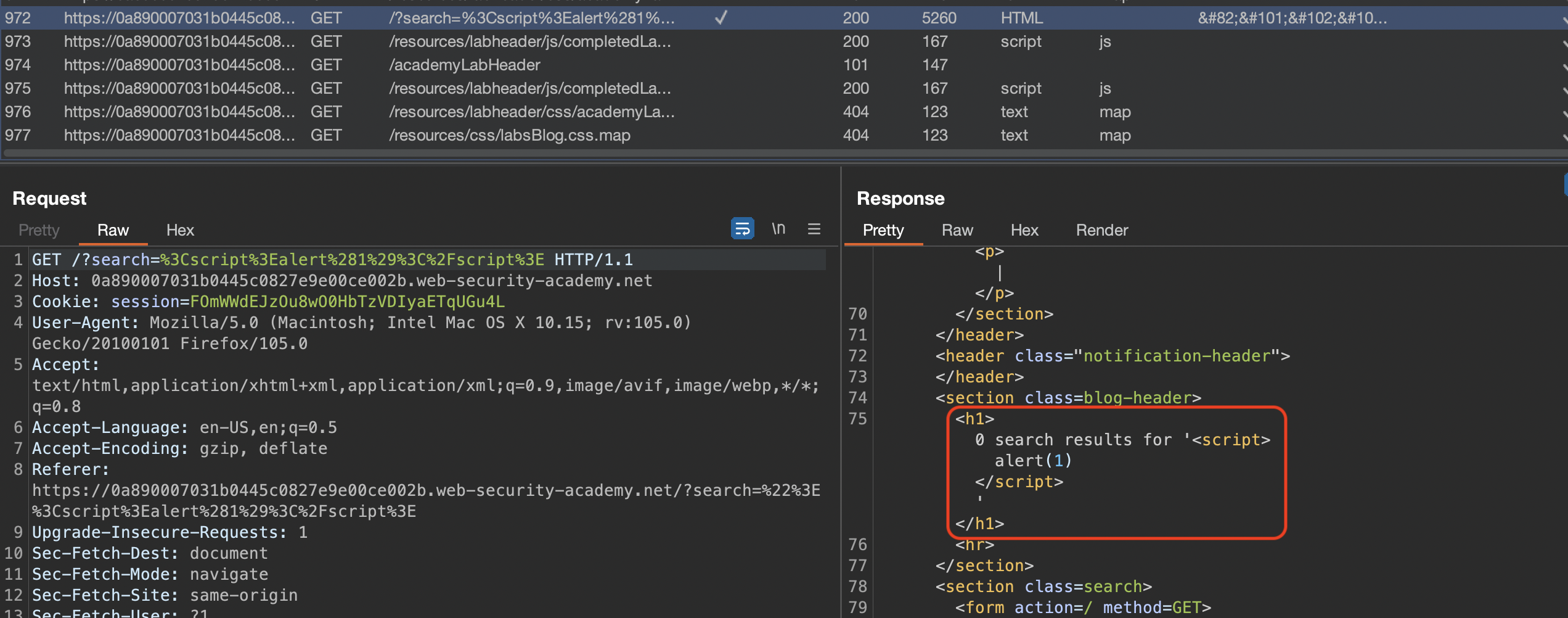Select history row 972 with script search
Image resolution: width=1568 pixels, height=618 pixels.
tap(530, 19)
